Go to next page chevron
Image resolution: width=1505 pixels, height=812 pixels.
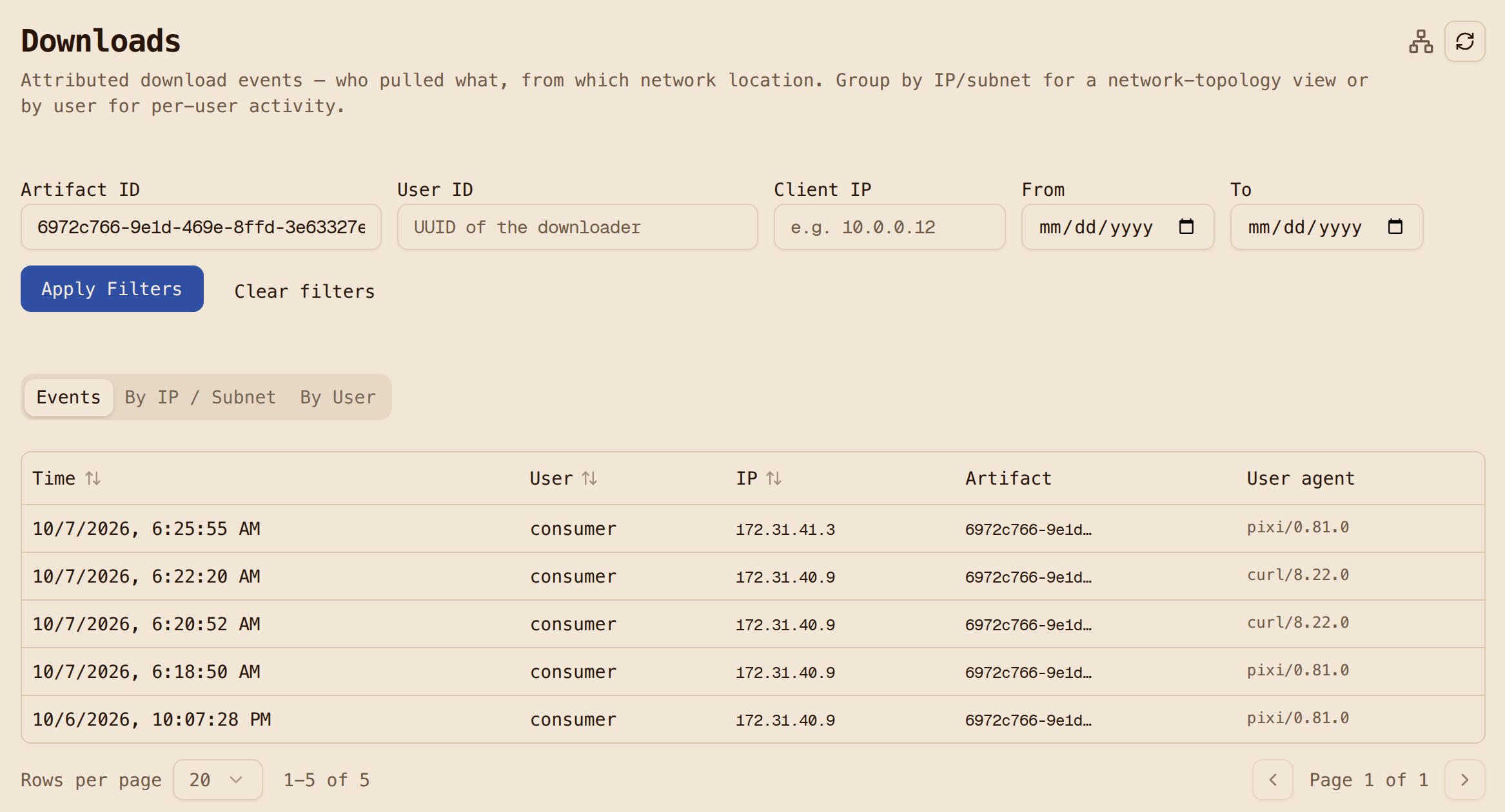(x=1464, y=780)
